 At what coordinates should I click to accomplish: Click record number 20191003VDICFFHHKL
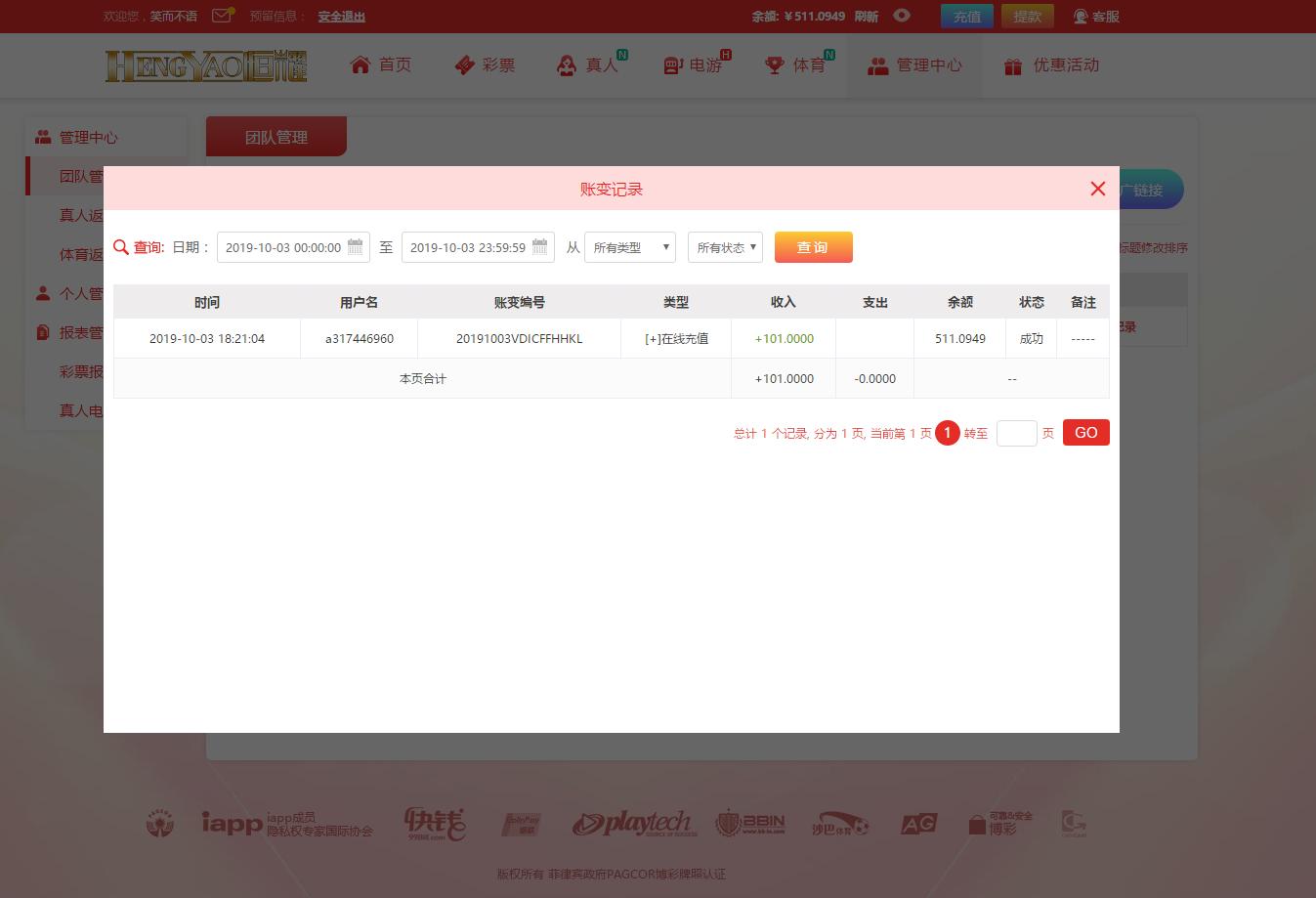click(x=520, y=338)
